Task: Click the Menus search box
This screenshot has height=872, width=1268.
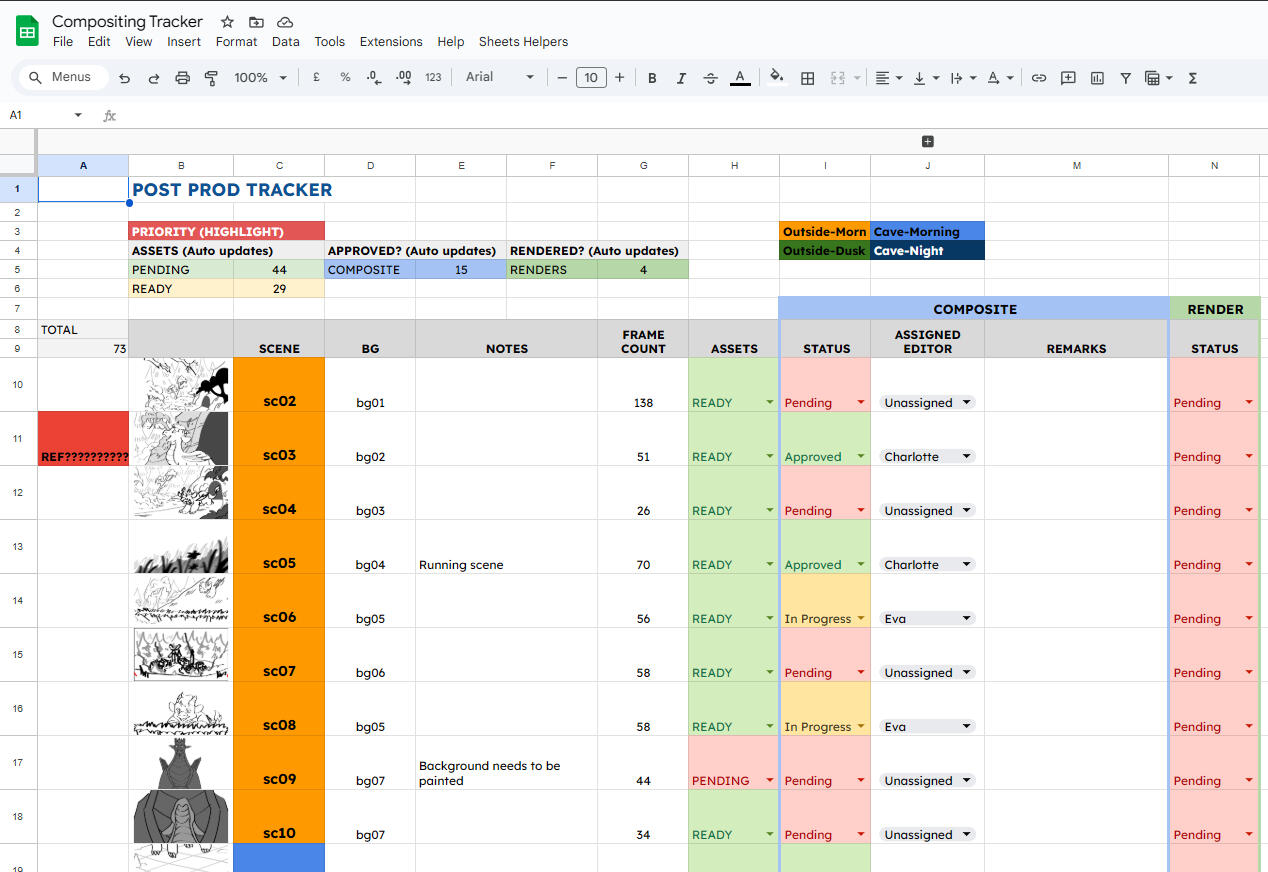Action: [62, 77]
